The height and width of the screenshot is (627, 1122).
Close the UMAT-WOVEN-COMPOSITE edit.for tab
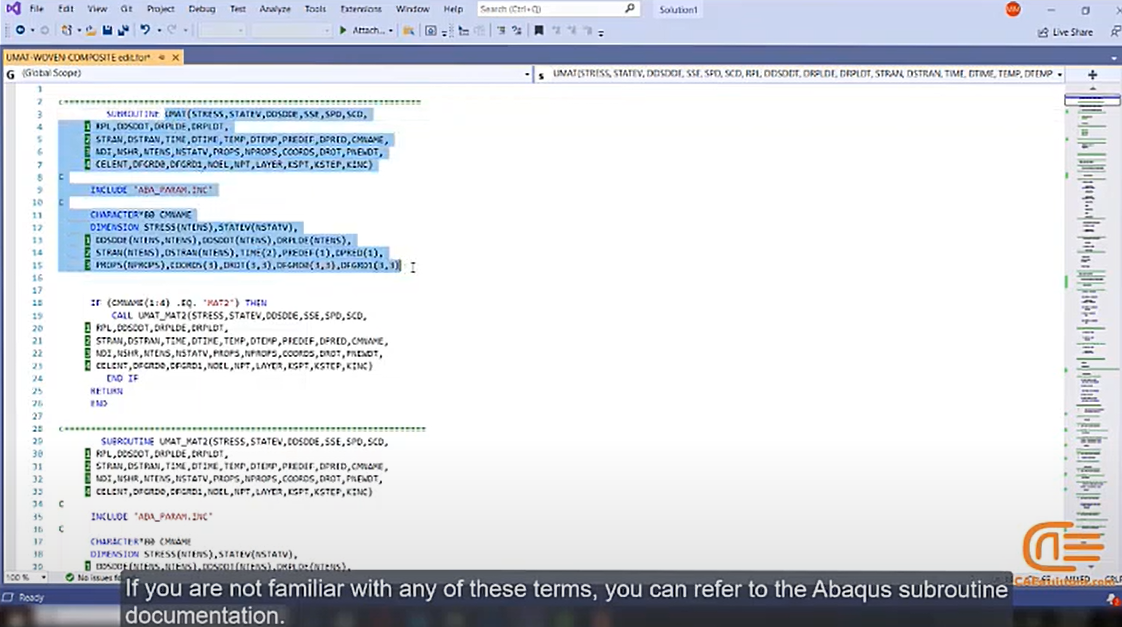tap(175, 57)
